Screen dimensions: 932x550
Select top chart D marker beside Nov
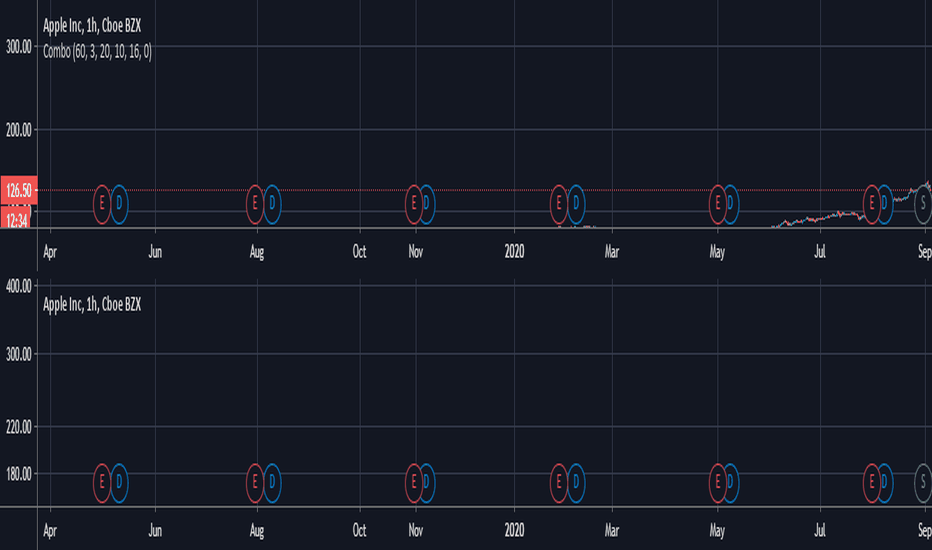pos(427,204)
